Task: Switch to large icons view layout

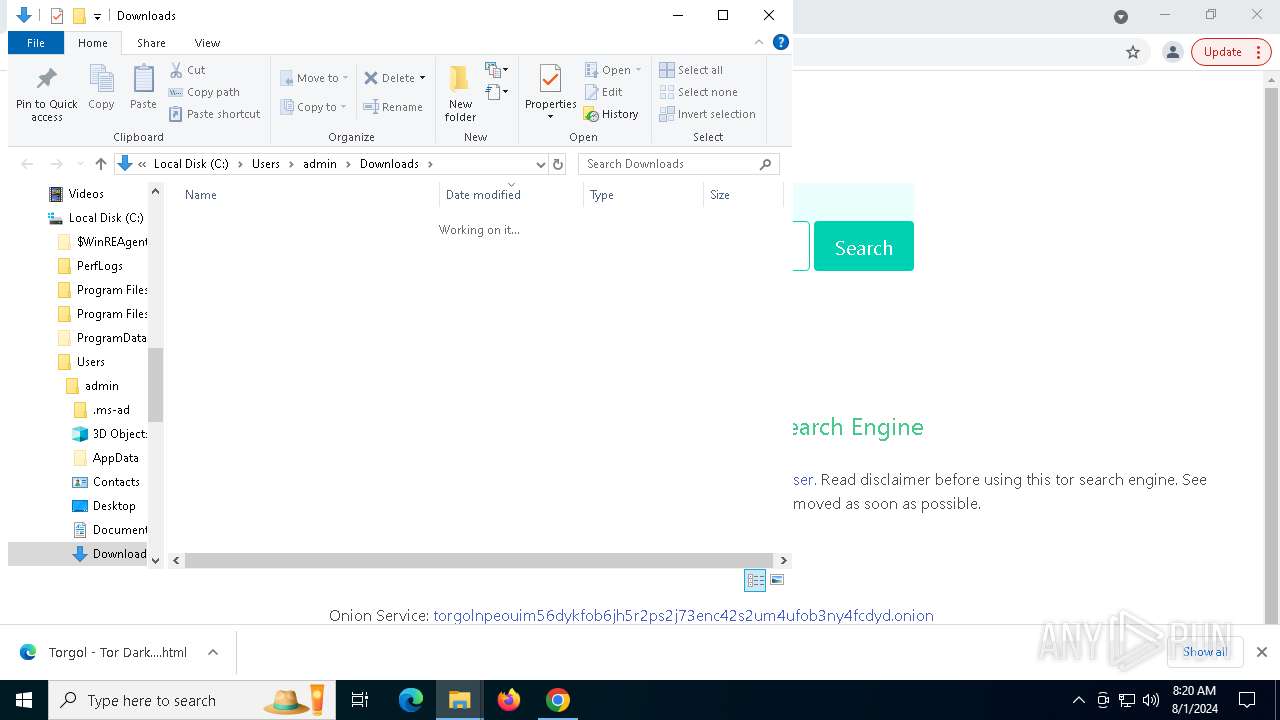Action: coord(777,580)
